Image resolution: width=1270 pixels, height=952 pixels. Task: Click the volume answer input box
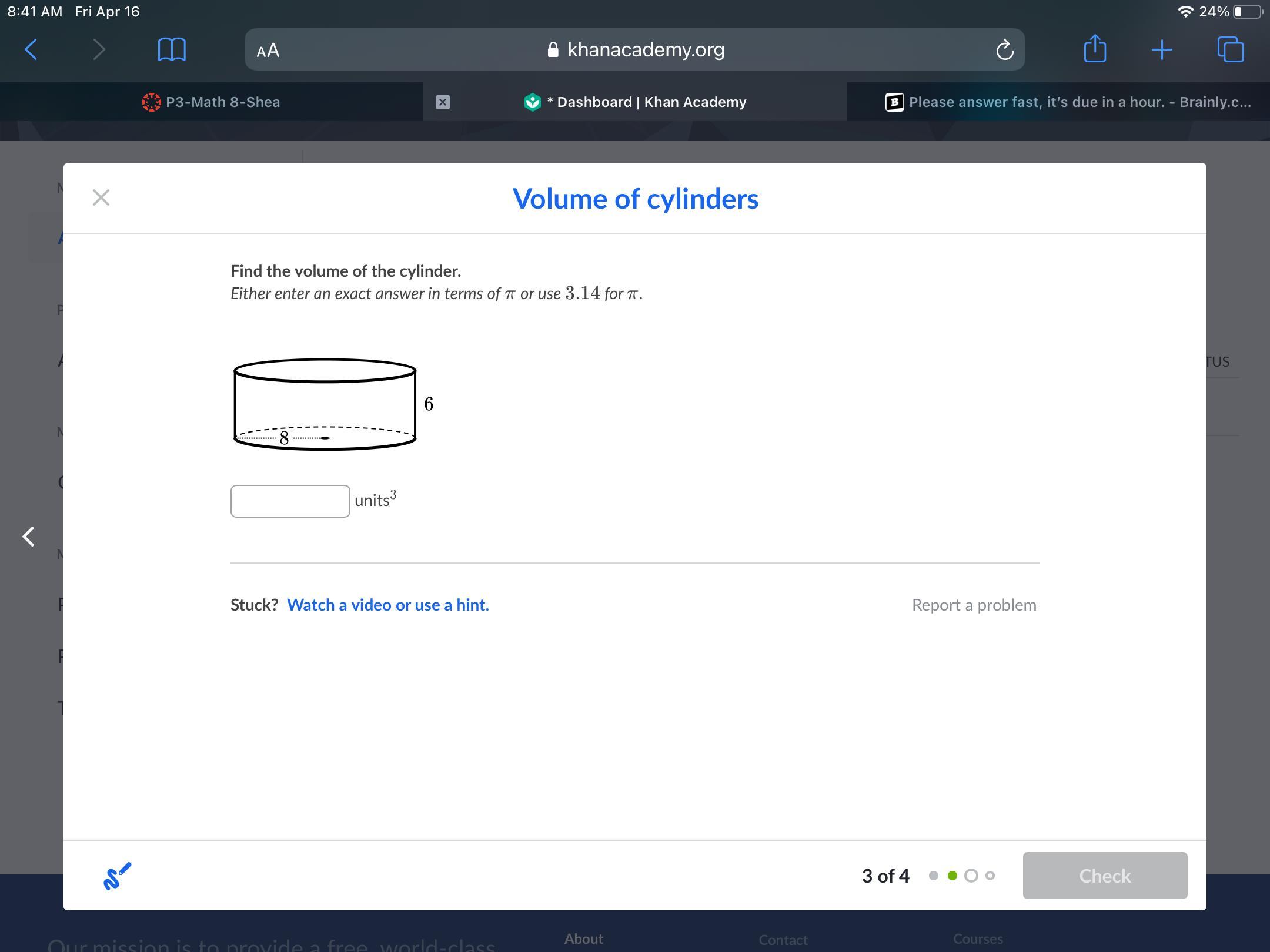click(x=290, y=501)
